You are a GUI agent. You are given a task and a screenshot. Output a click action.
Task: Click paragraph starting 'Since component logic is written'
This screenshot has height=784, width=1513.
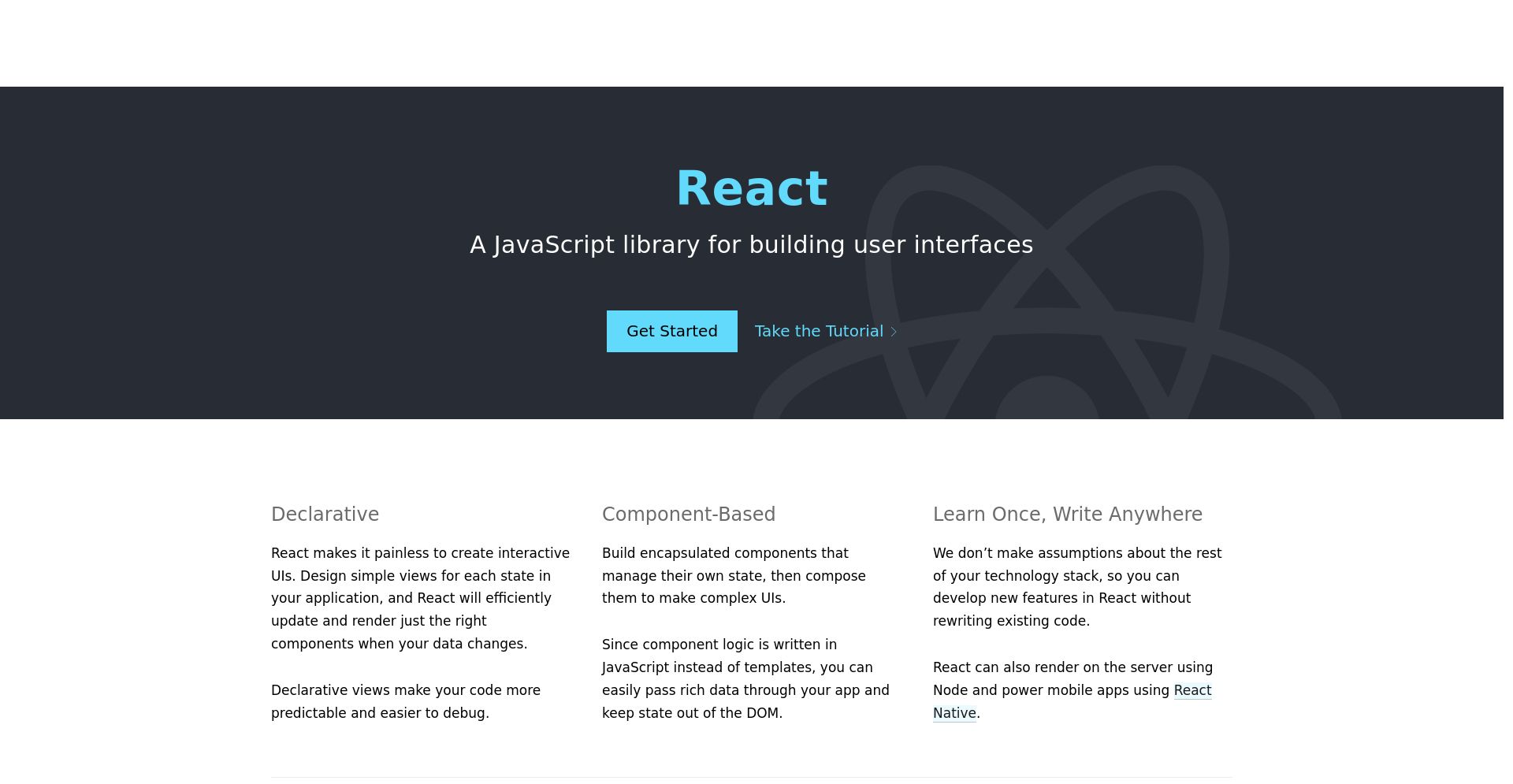tap(748, 678)
